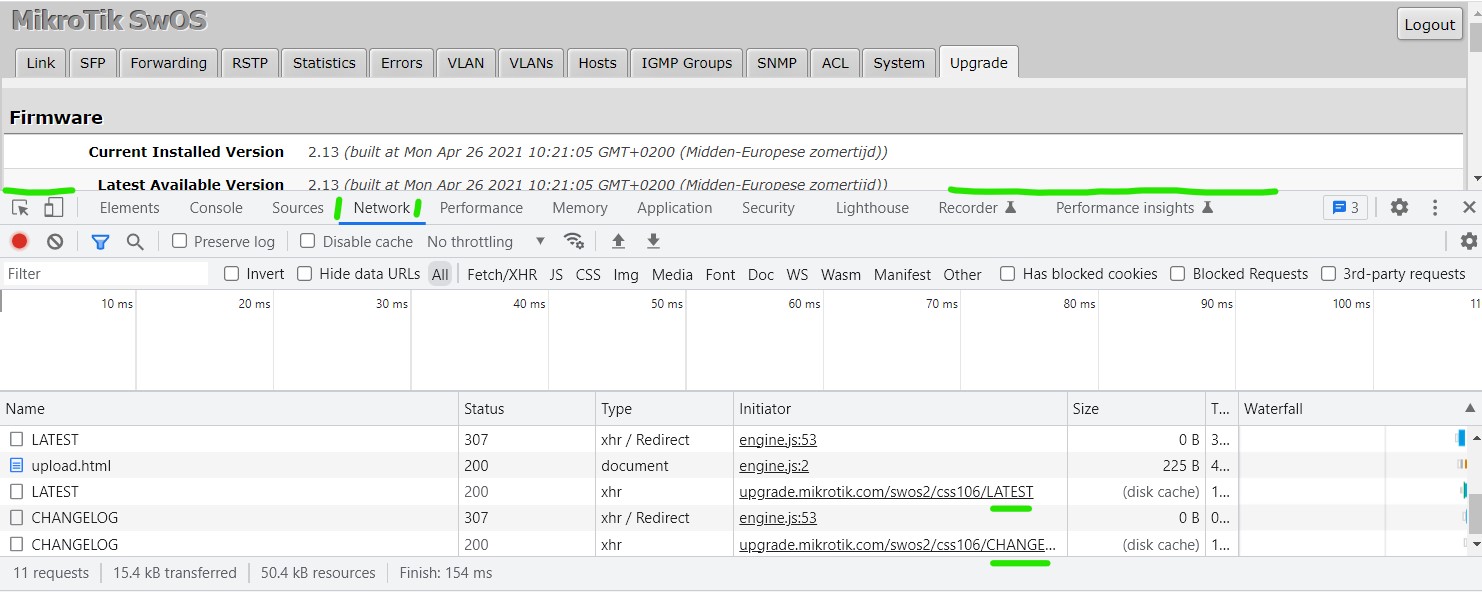Toggle the blue filter funnel icon
The height and width of the screenshot is (592, 1482).
(x=100, y=241)
